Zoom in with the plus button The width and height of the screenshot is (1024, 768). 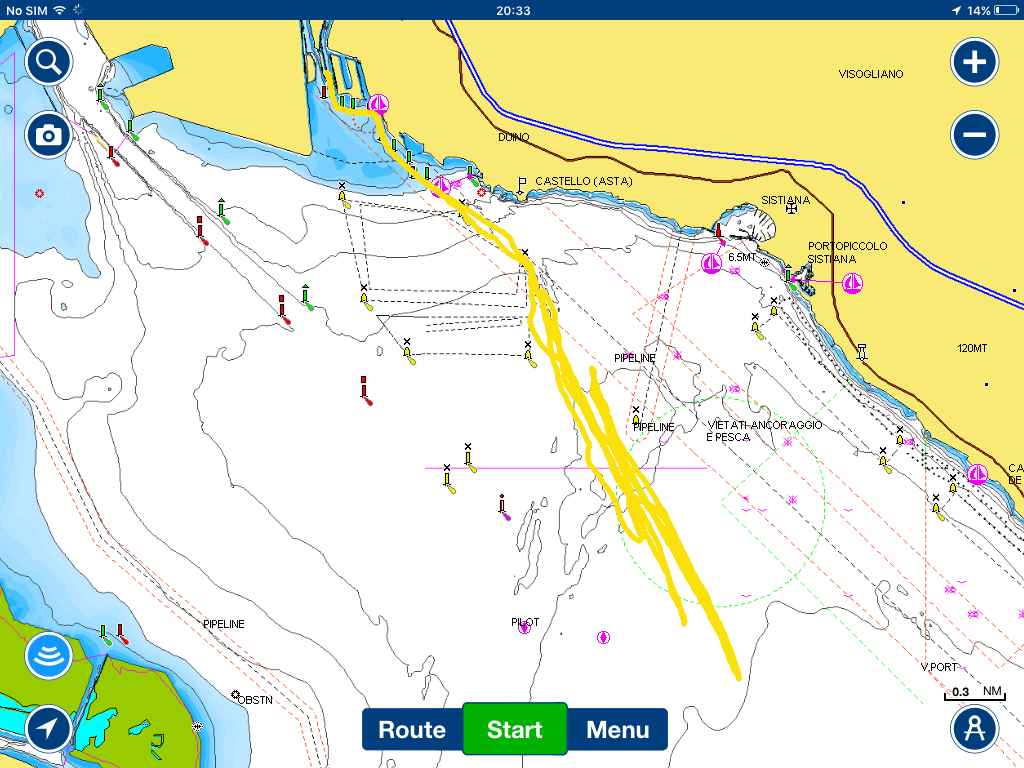click(x=974, y=63)
